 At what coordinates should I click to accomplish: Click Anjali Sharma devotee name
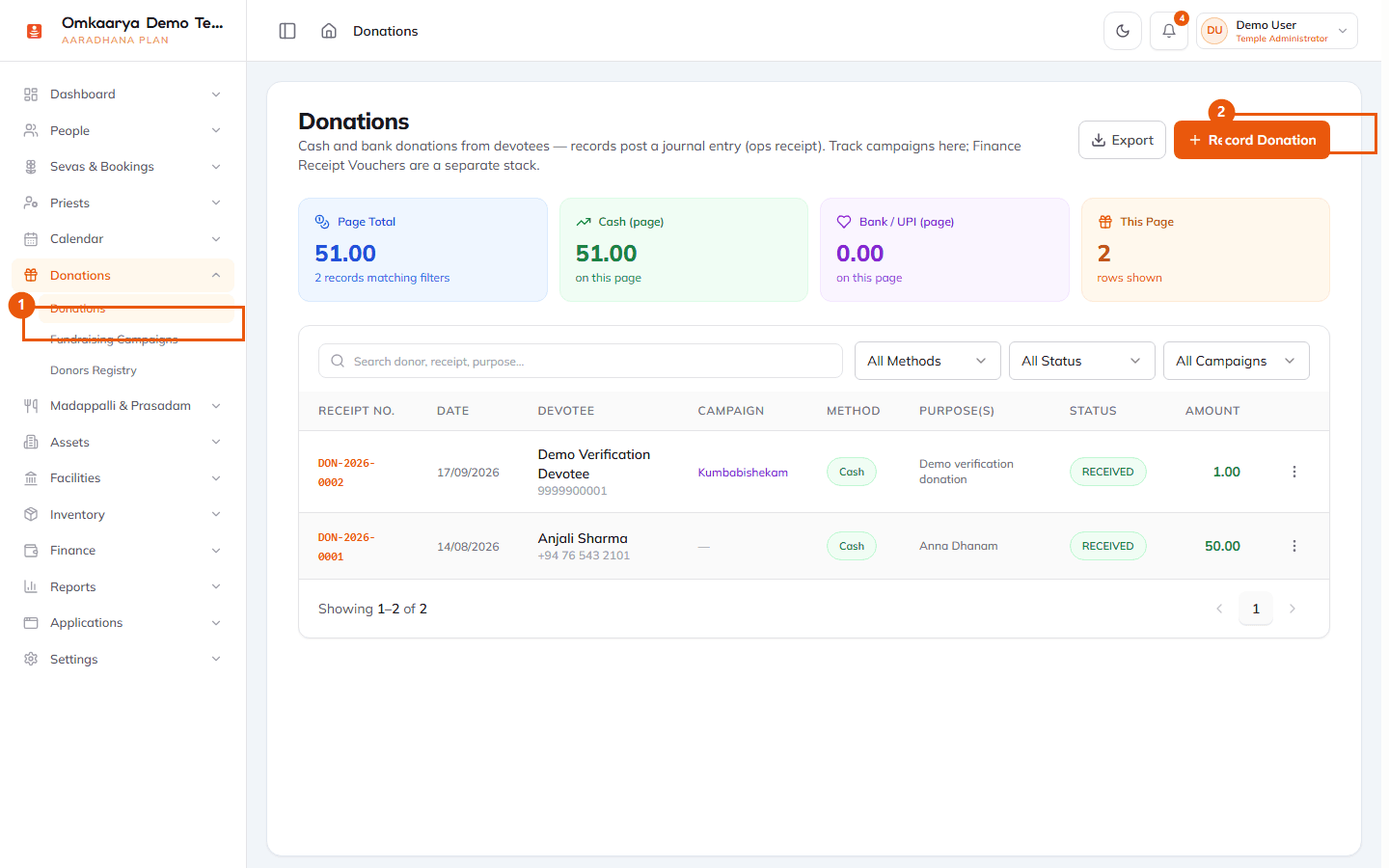tap(583, 538)
